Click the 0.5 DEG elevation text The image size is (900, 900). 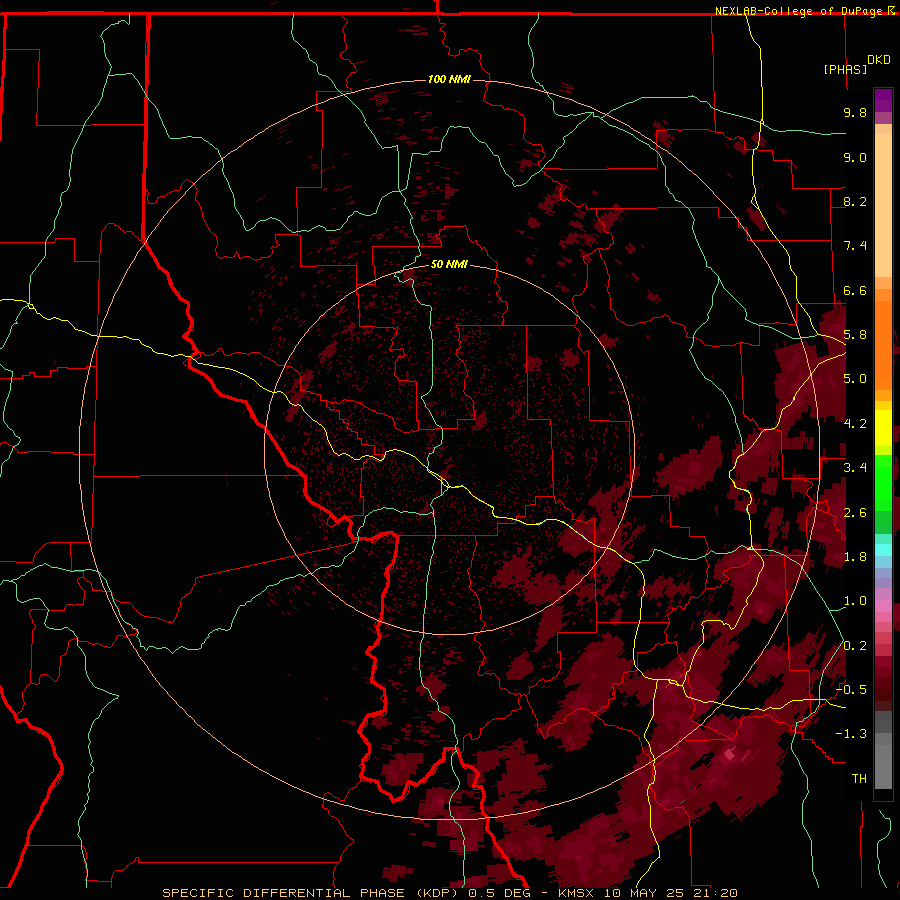click(x=499, y=893)
